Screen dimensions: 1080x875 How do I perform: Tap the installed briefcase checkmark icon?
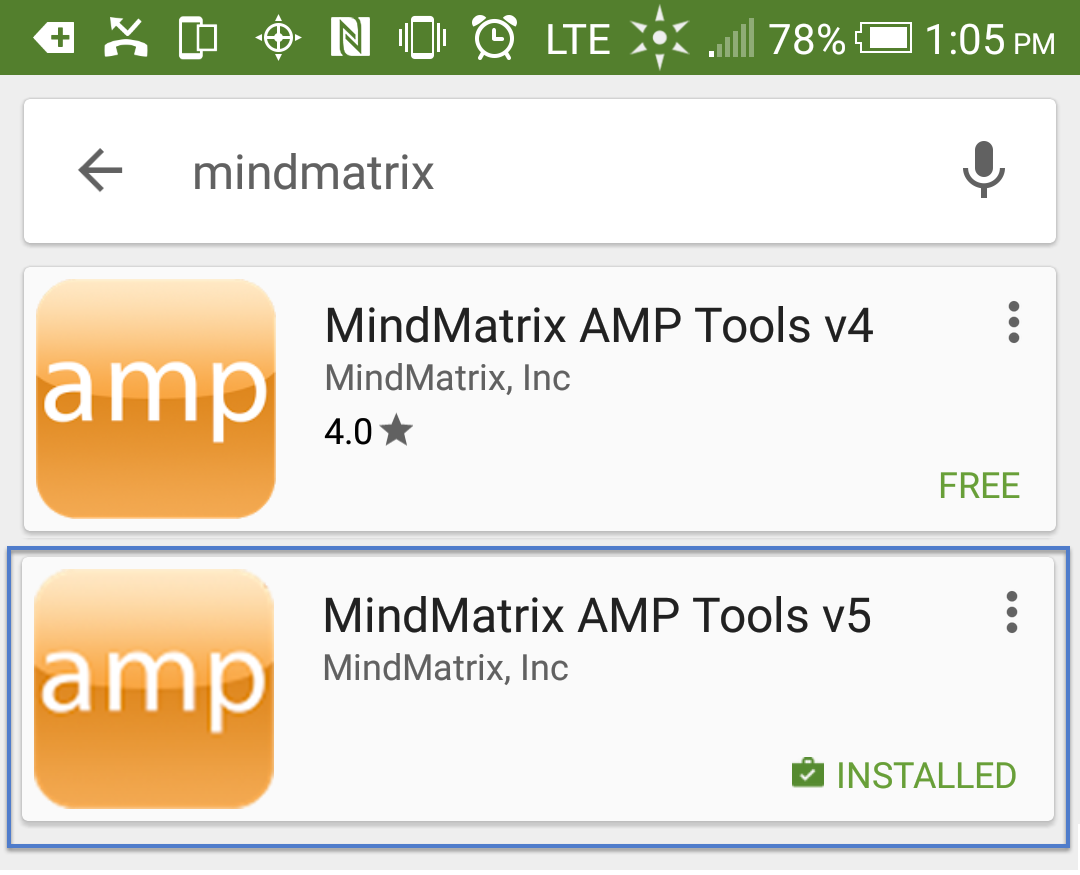tap(807, 774)
